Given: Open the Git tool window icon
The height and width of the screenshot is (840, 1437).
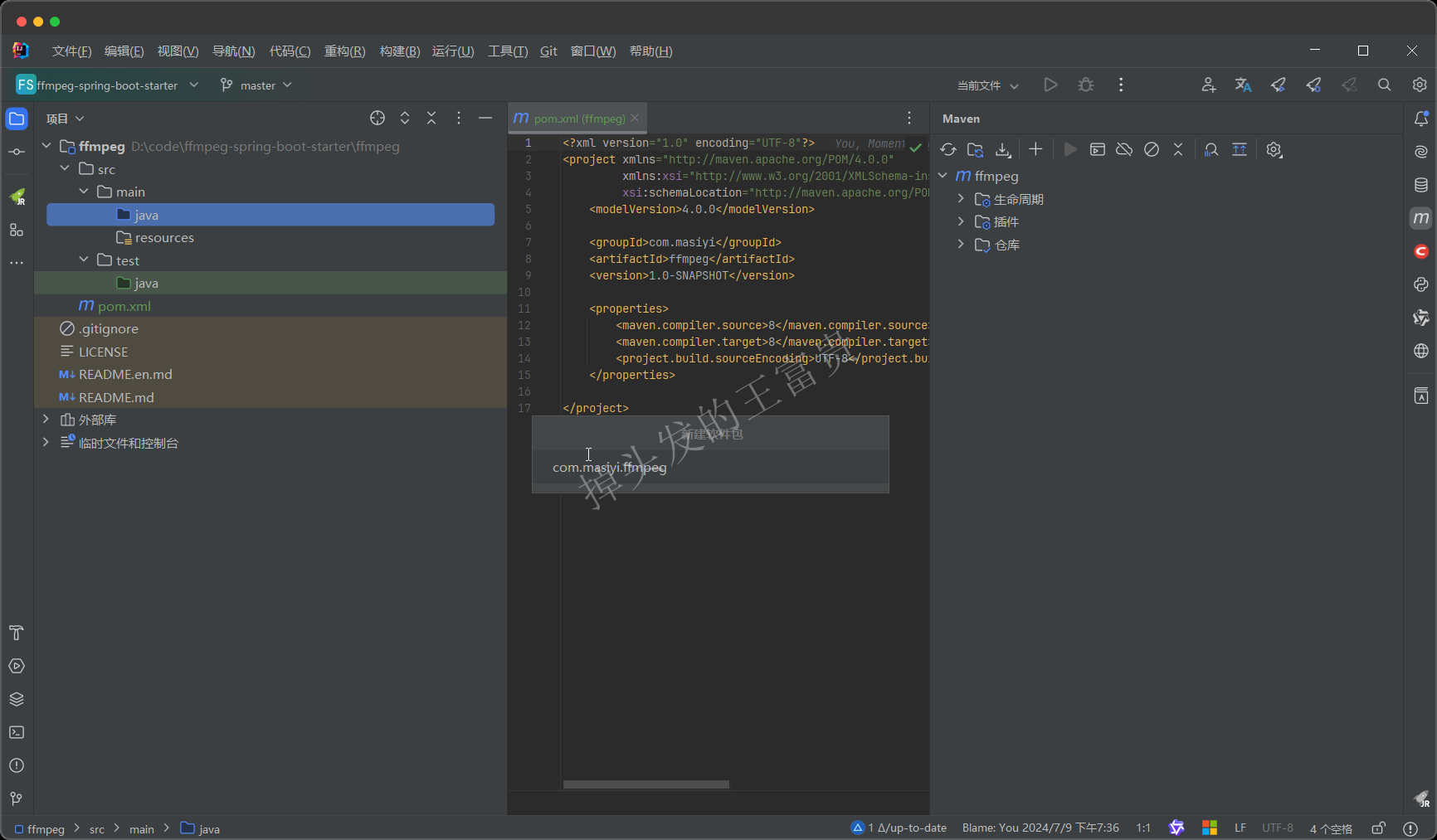Looking at the screenshot, I should 17,799.
